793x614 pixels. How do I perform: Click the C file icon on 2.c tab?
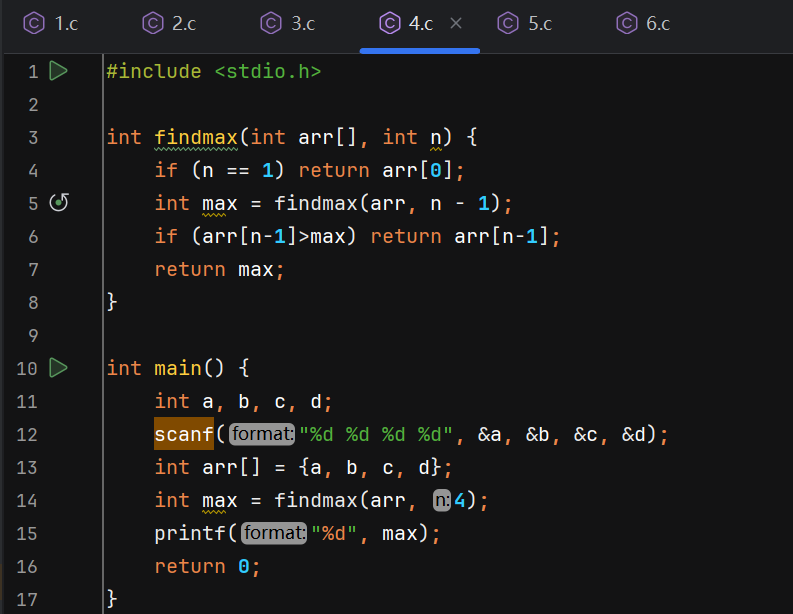[x=153, y=23]
